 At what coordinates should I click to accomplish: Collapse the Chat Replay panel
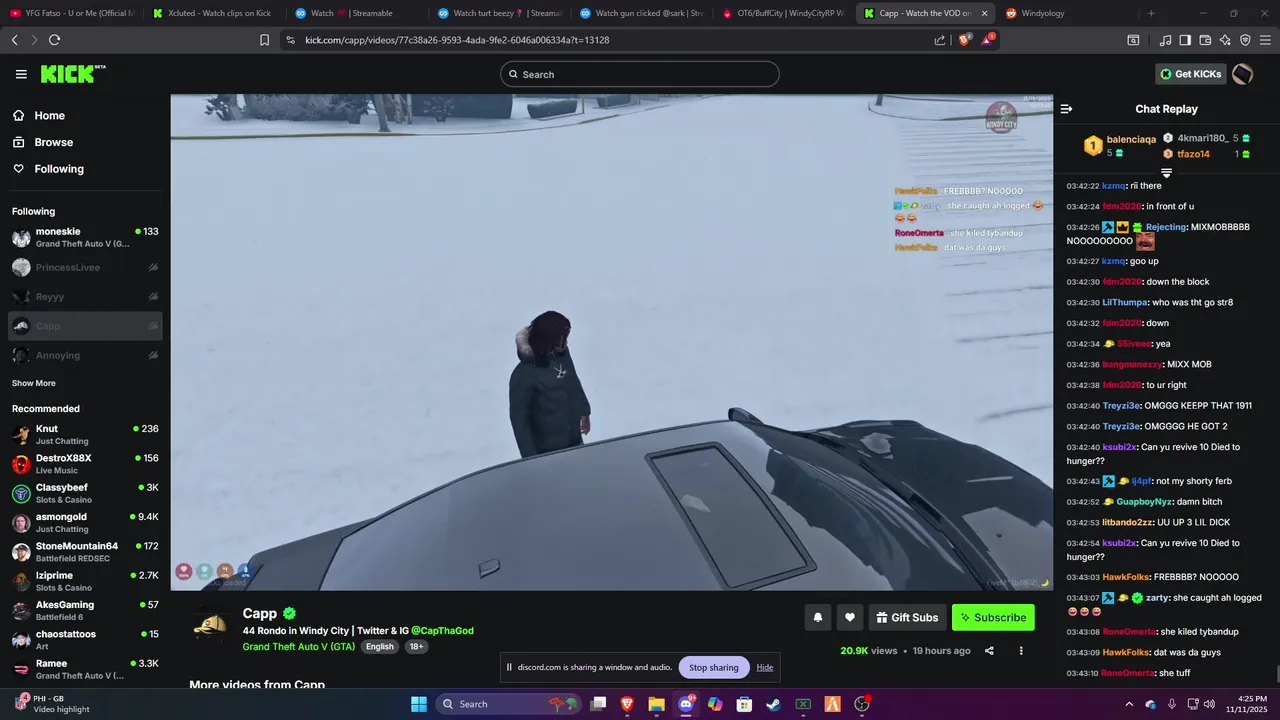(1066, 109)
